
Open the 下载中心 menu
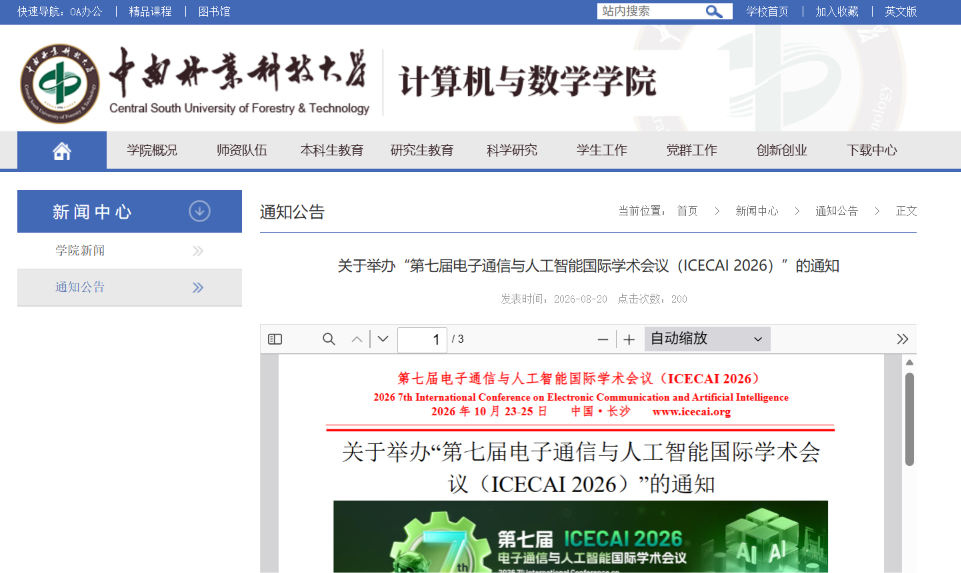(872, 150)
